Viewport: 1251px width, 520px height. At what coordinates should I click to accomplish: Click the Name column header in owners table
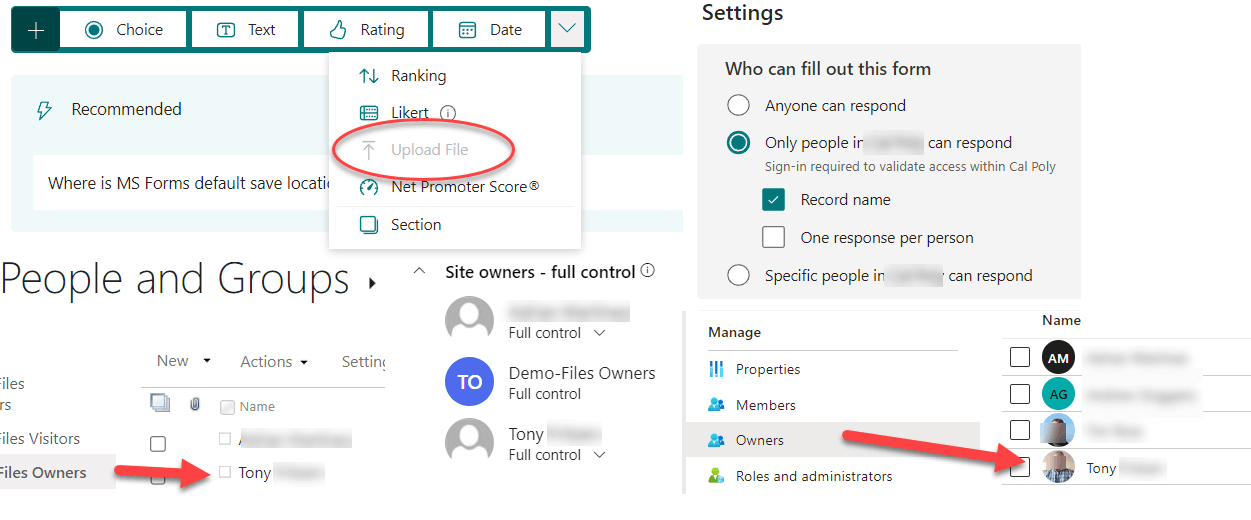tap(1061, 320)
